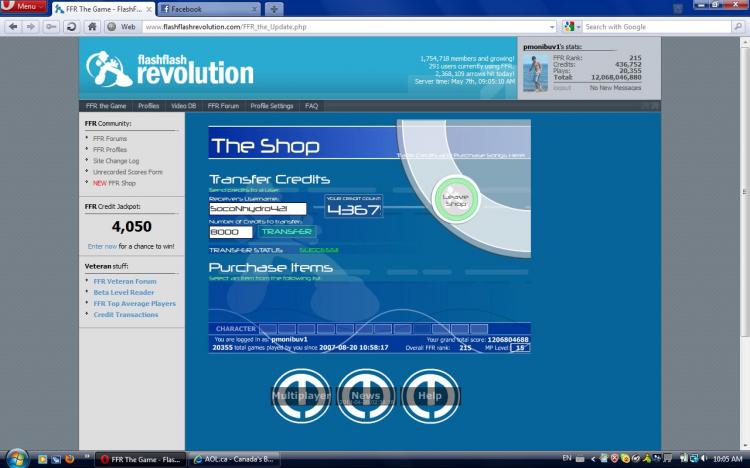Image resolution: width=750 pixels, height=468 pixels.
Task: Click the Web globe site badge
Action: (x=121, y=27)
